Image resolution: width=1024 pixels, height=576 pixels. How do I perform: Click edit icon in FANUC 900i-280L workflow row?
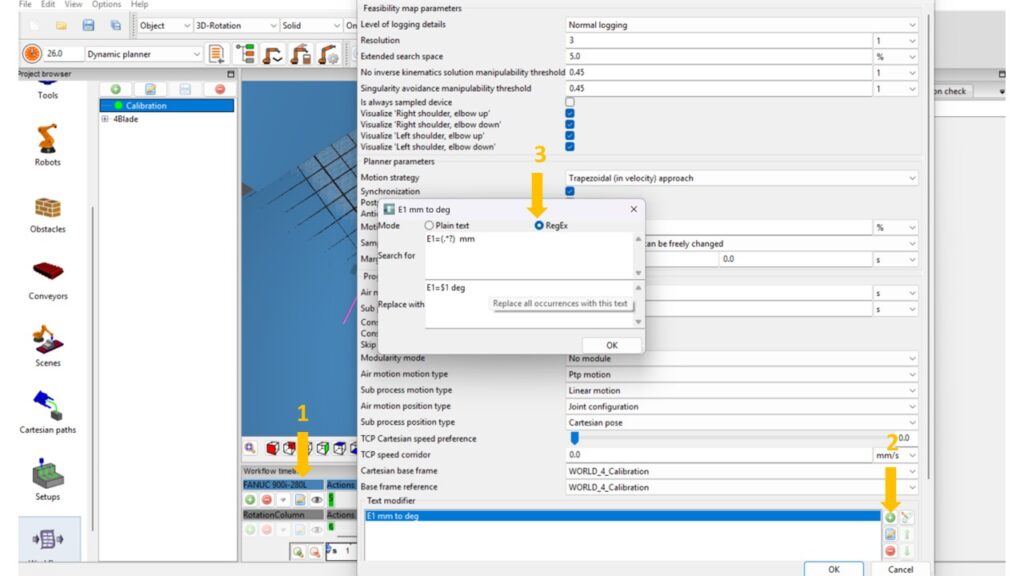pos(300,500)
